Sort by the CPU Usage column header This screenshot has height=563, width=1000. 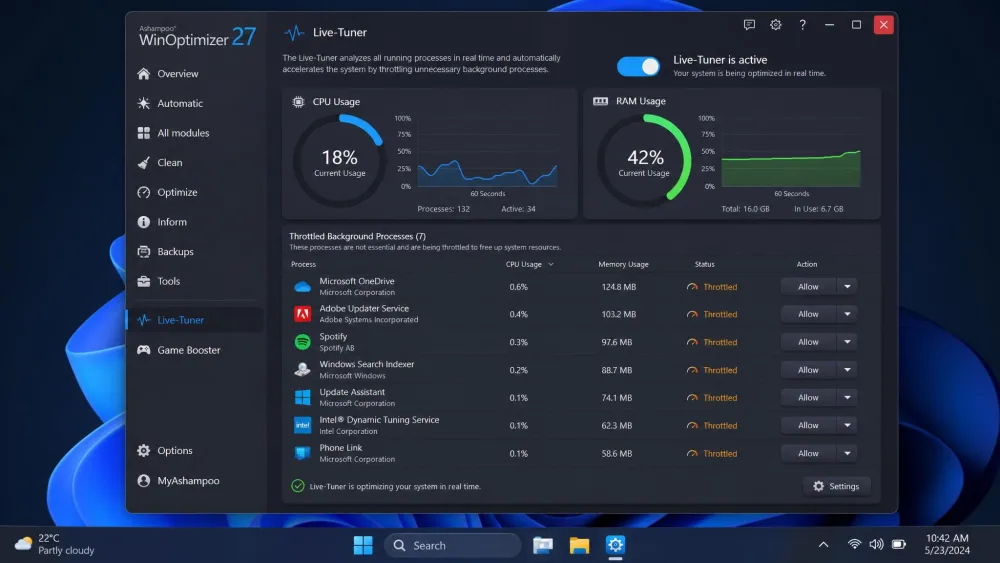click(x=529, y=264)
